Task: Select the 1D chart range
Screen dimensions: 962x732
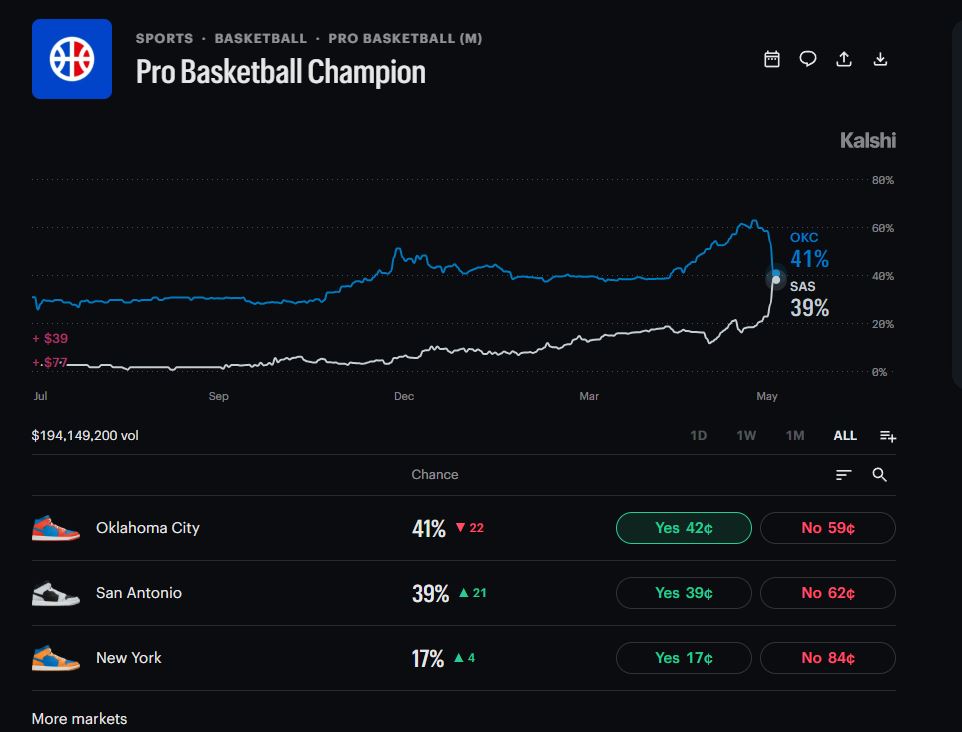Action: pyautogui.click(x=698, y=436)
